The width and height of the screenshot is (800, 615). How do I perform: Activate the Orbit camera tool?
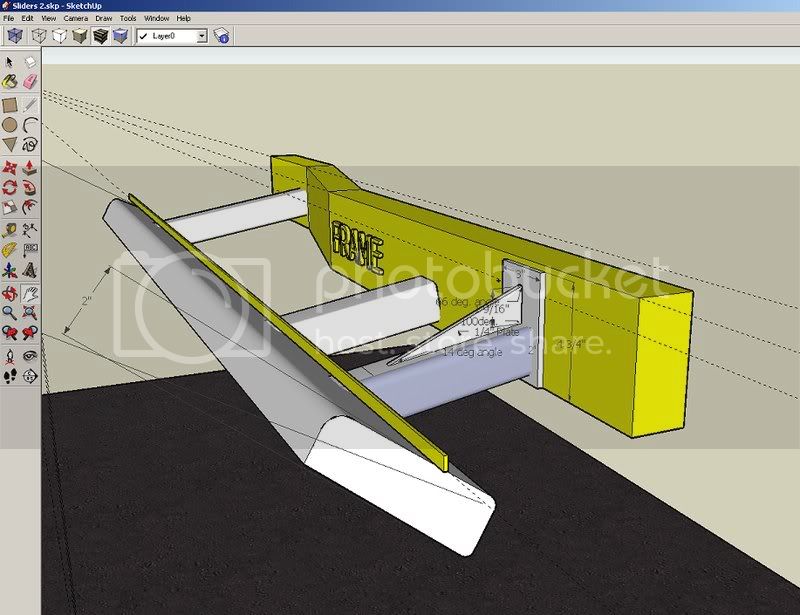click(x=10, y=293)
